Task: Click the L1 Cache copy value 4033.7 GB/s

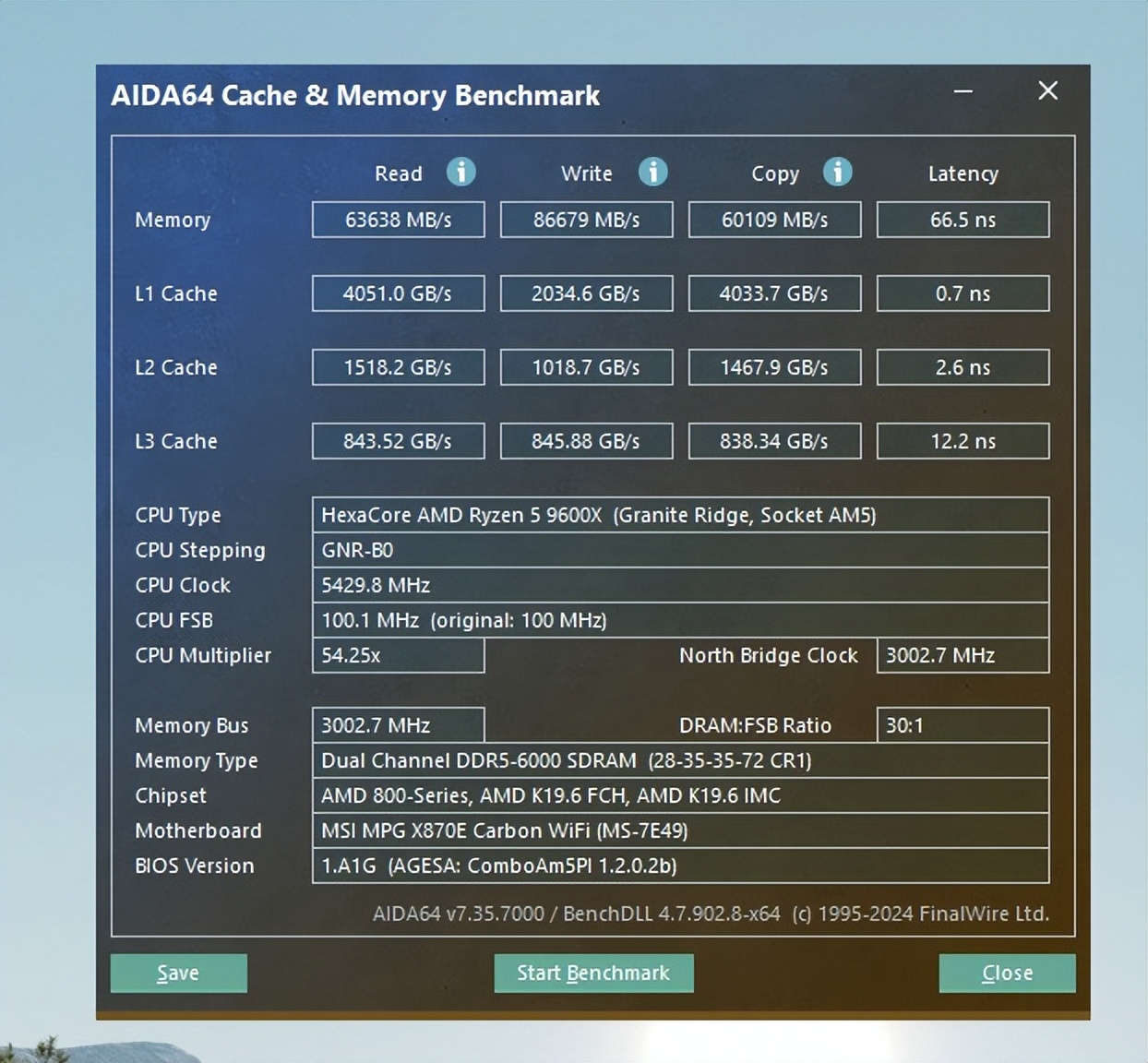Action: point(774,293)
